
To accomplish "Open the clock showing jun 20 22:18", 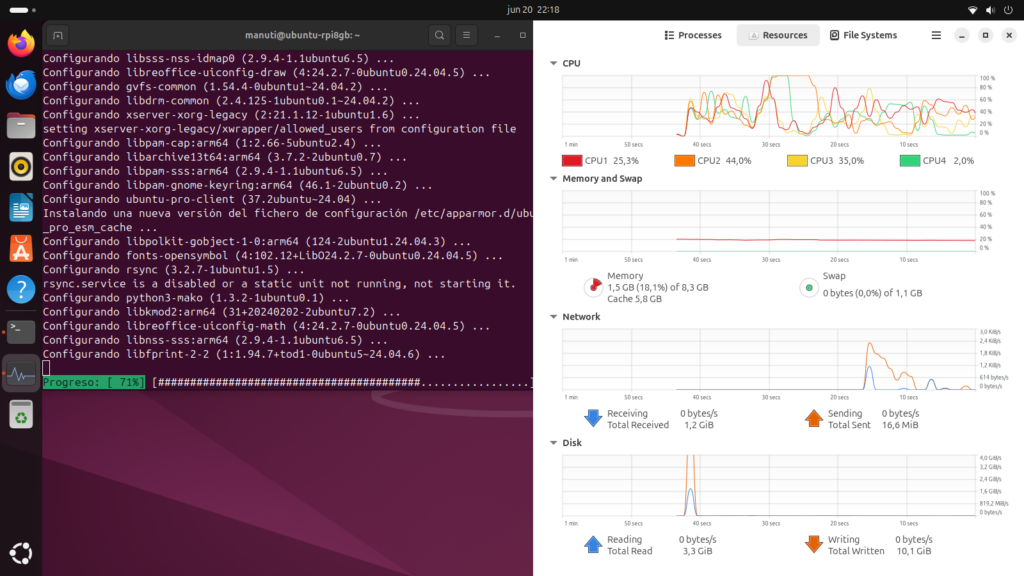I will click(x=533, y=10).
